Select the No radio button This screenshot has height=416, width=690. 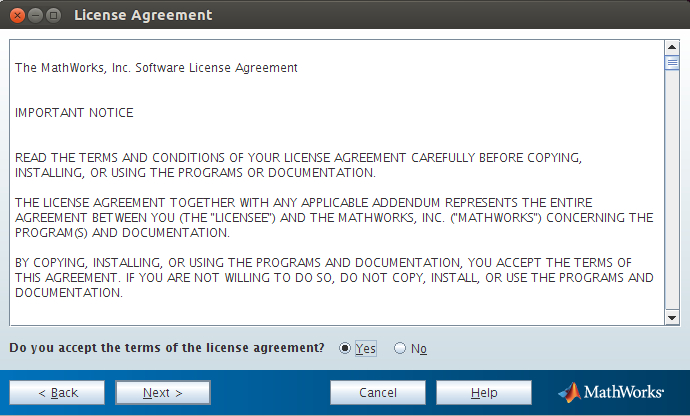(x=400, y=348)
